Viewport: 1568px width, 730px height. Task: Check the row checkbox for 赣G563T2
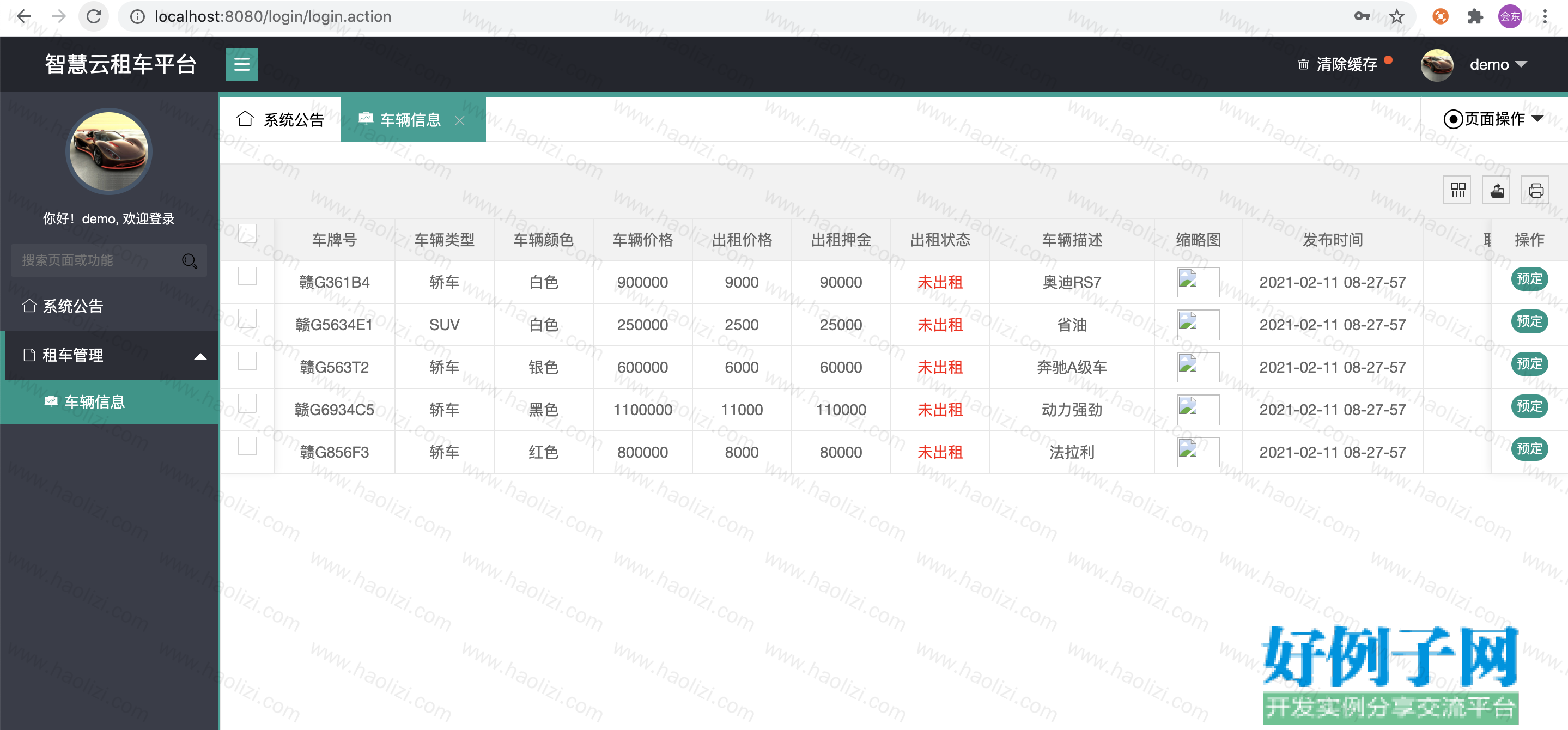[x=247, y=361]
